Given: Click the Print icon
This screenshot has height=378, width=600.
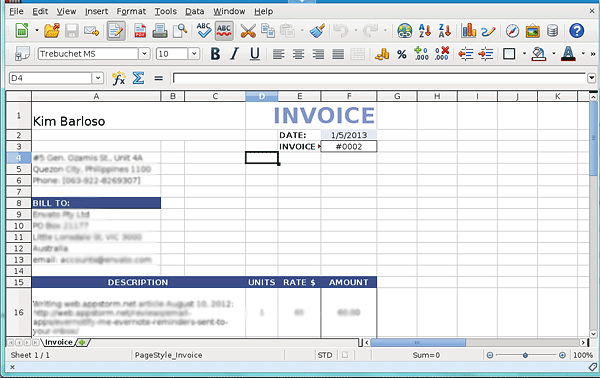Looking at the screenshot, I should (160, 31).
